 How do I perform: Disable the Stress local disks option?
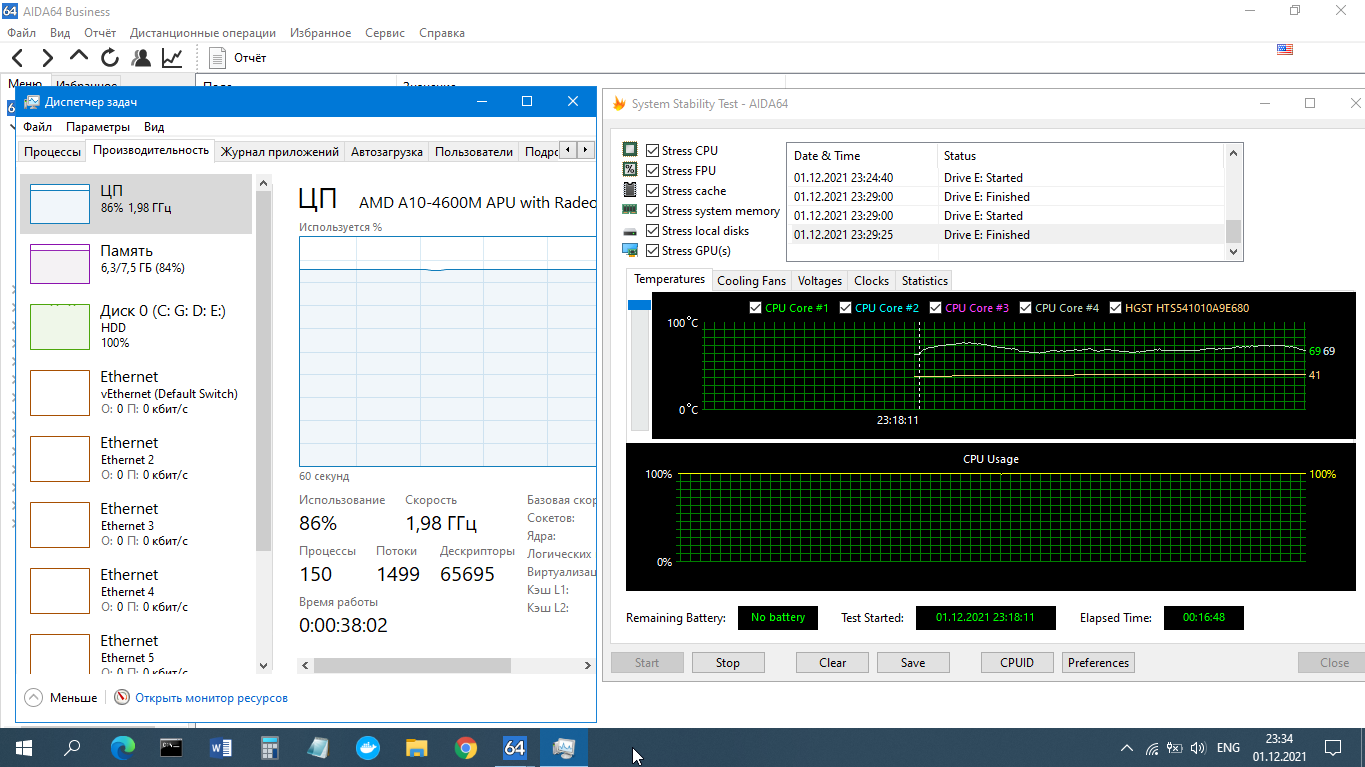click(x=653, y=231)
